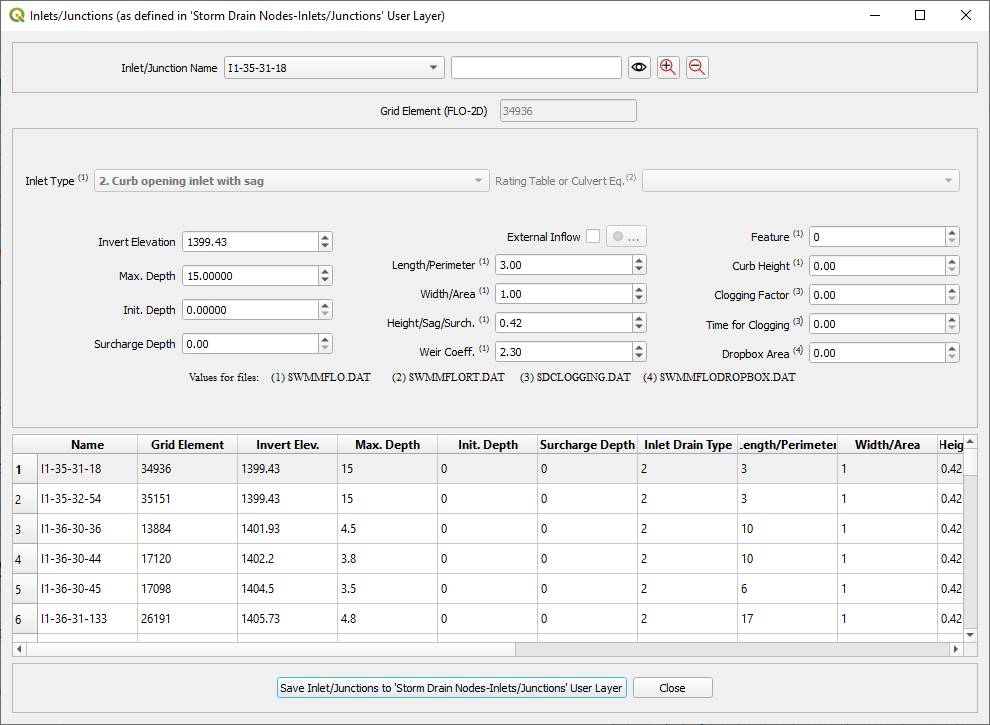Viewport: 990px width, 725px height.
Task: Open the Inlet/Junction Name dropdown
Action: coord(335,68)
